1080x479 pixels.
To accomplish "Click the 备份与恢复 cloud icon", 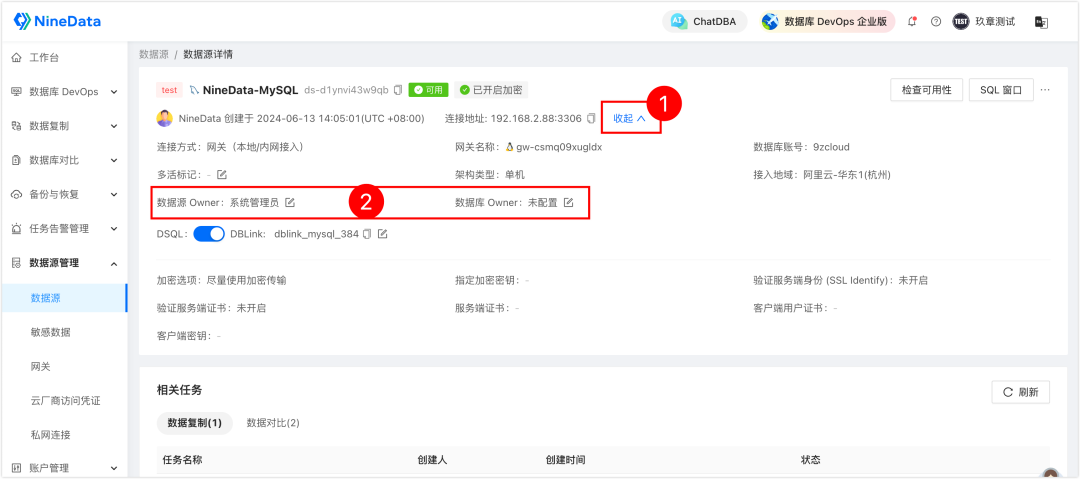I will (17, 194).
